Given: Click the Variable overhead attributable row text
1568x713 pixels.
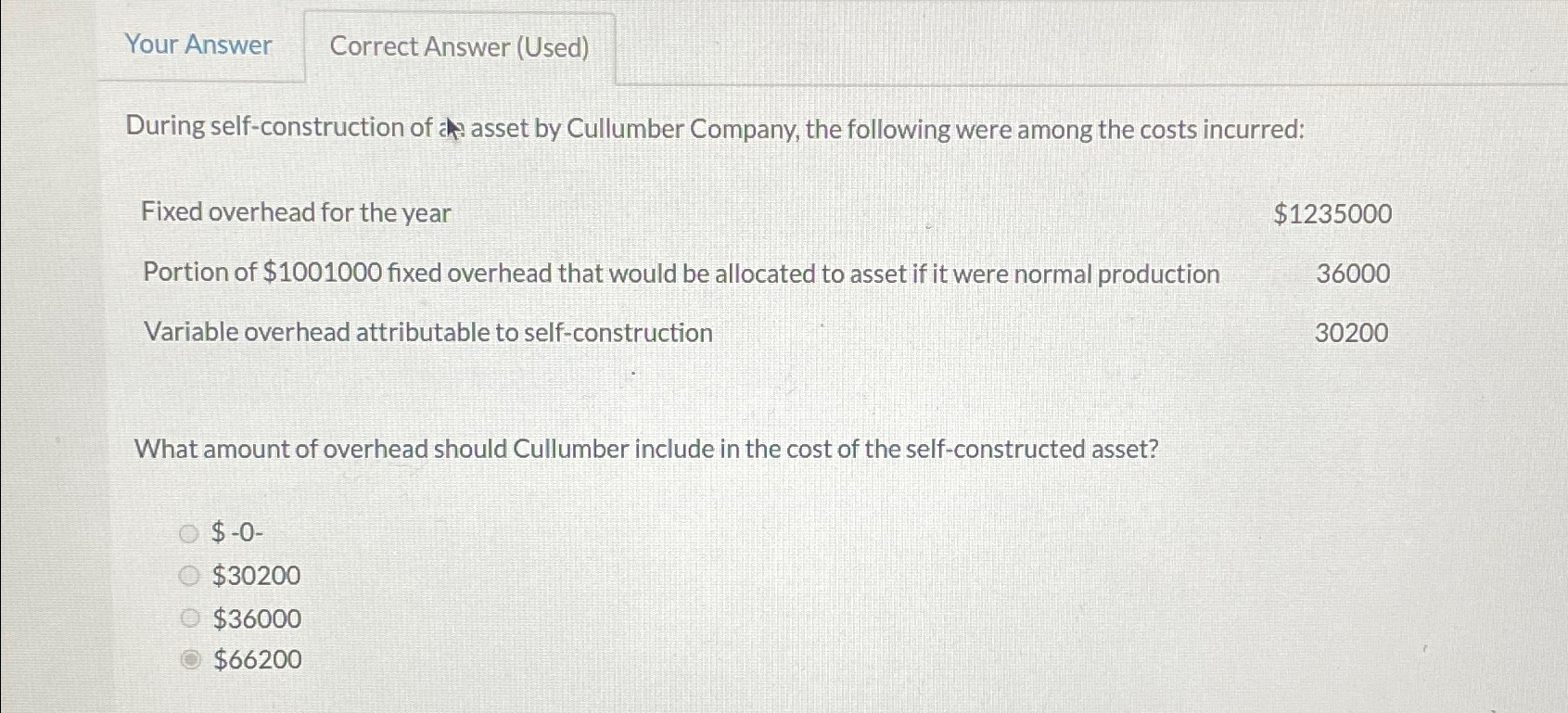Looking at the screenshot, I should point(427,332).
